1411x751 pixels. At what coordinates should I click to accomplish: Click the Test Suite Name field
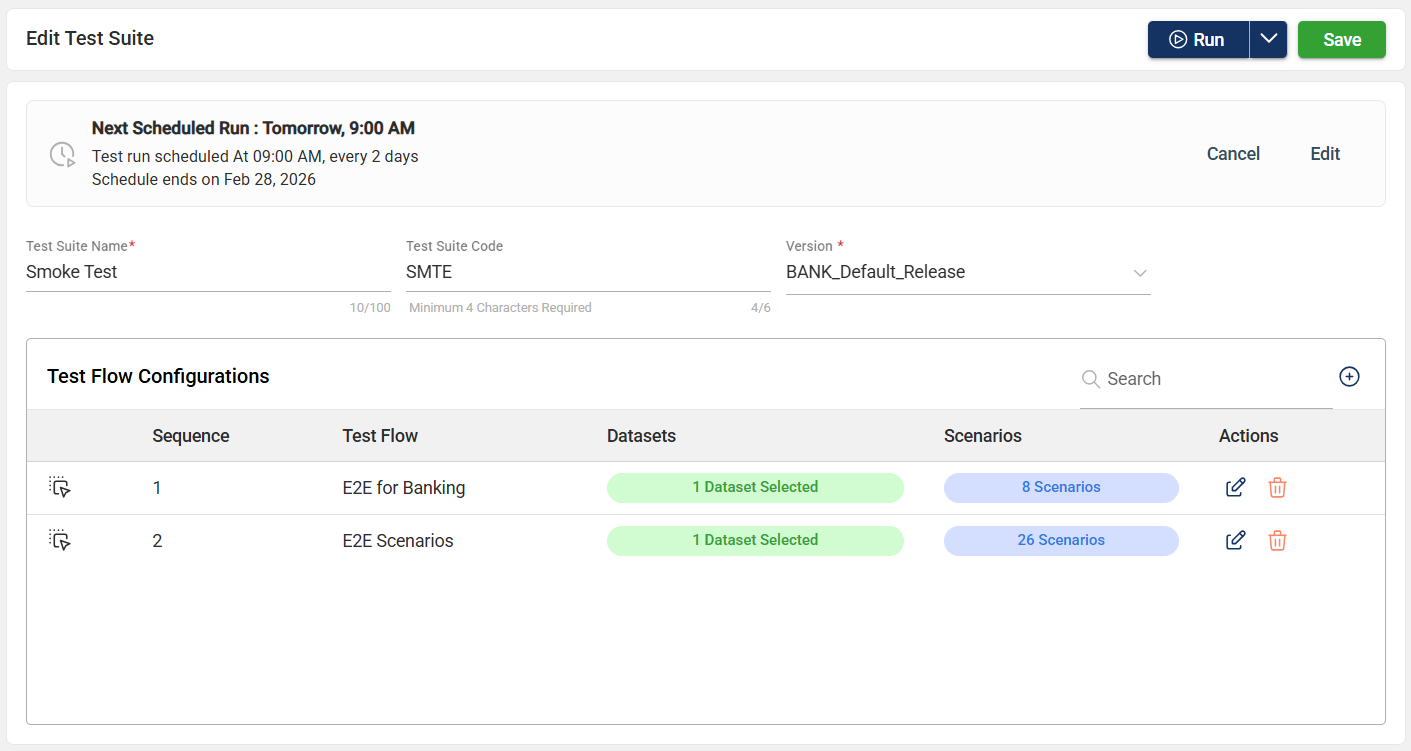click(x=208, y=272)
